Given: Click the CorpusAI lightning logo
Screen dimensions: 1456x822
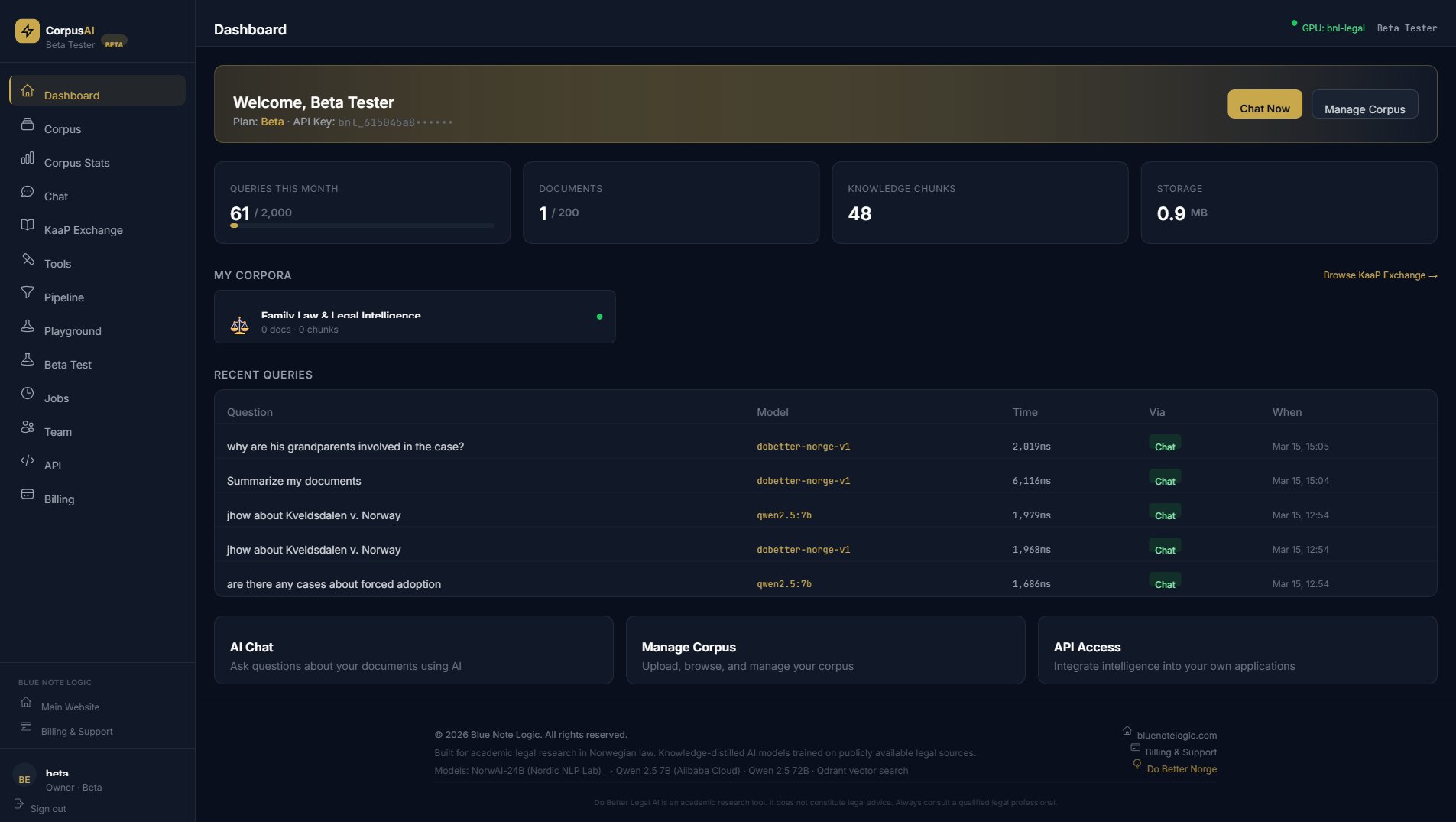Looking at the screenshot, I should point(28,31).
